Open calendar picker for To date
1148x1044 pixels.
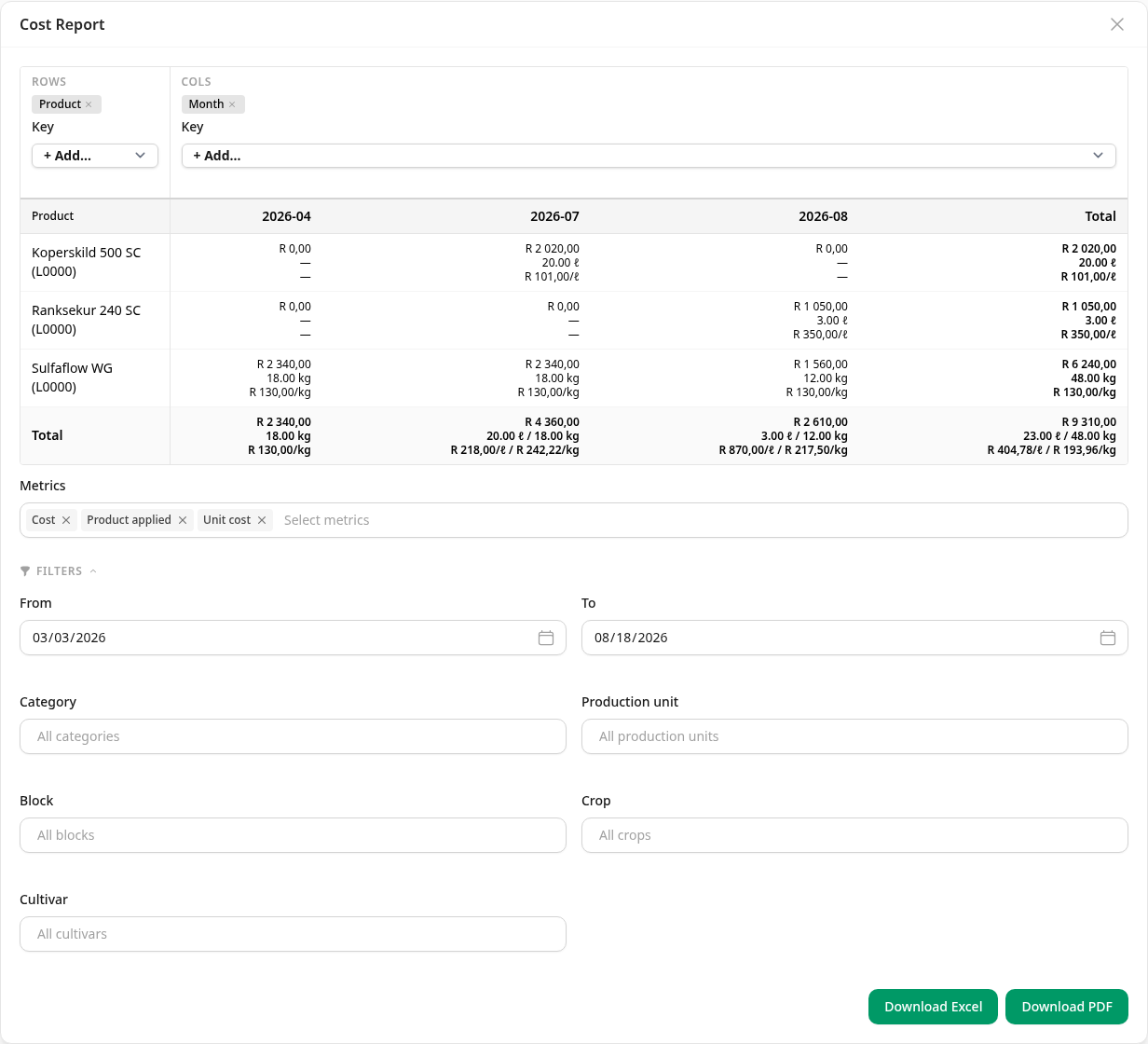click(1108, 638)
